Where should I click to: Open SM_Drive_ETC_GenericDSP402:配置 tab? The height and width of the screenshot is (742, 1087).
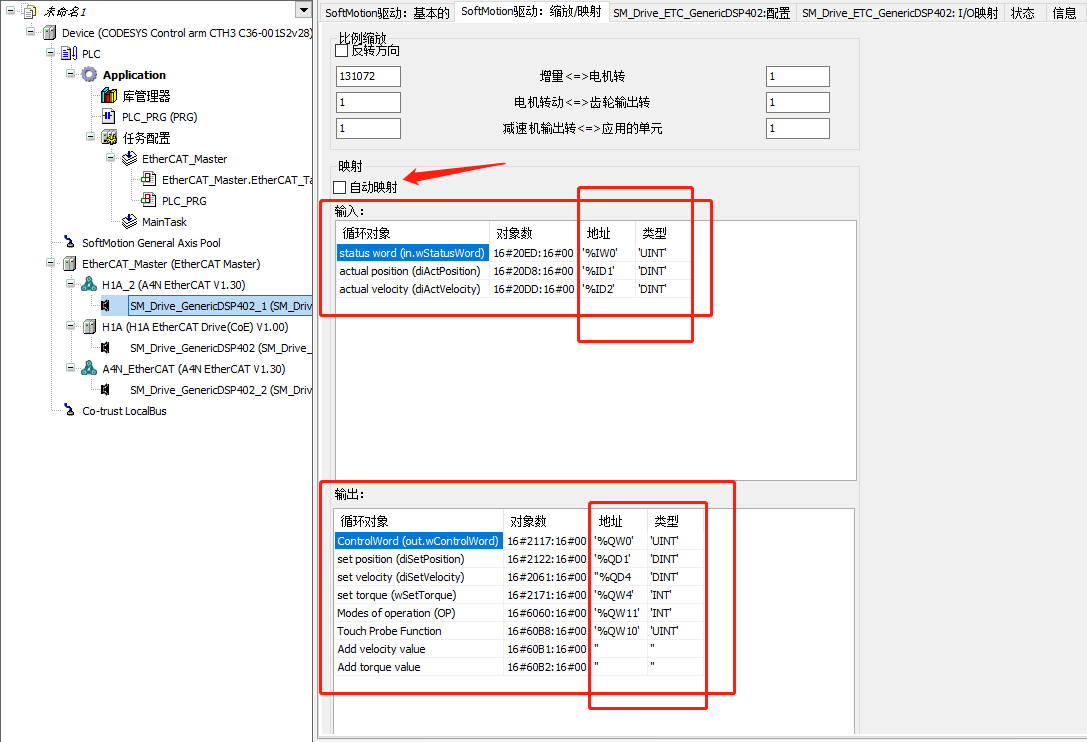click(701, 12)
